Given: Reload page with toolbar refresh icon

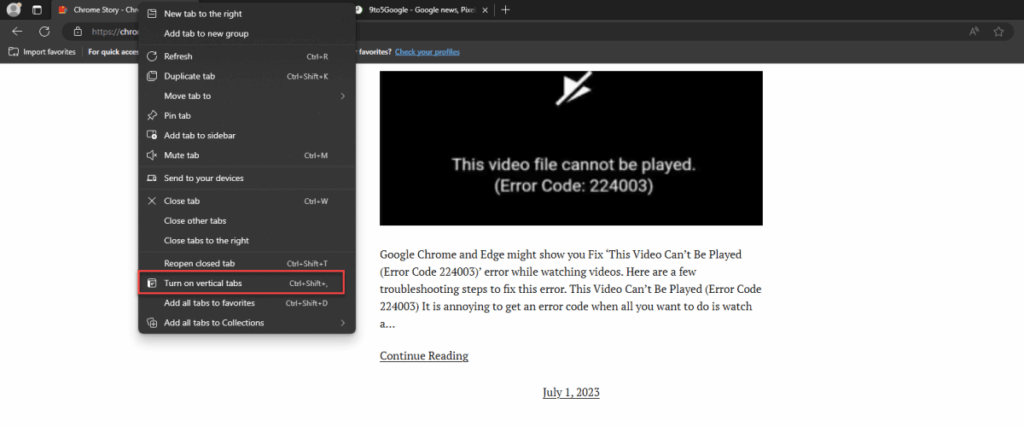Looking at the screenshot, I should pyautogui.click(x=44, y=31).
